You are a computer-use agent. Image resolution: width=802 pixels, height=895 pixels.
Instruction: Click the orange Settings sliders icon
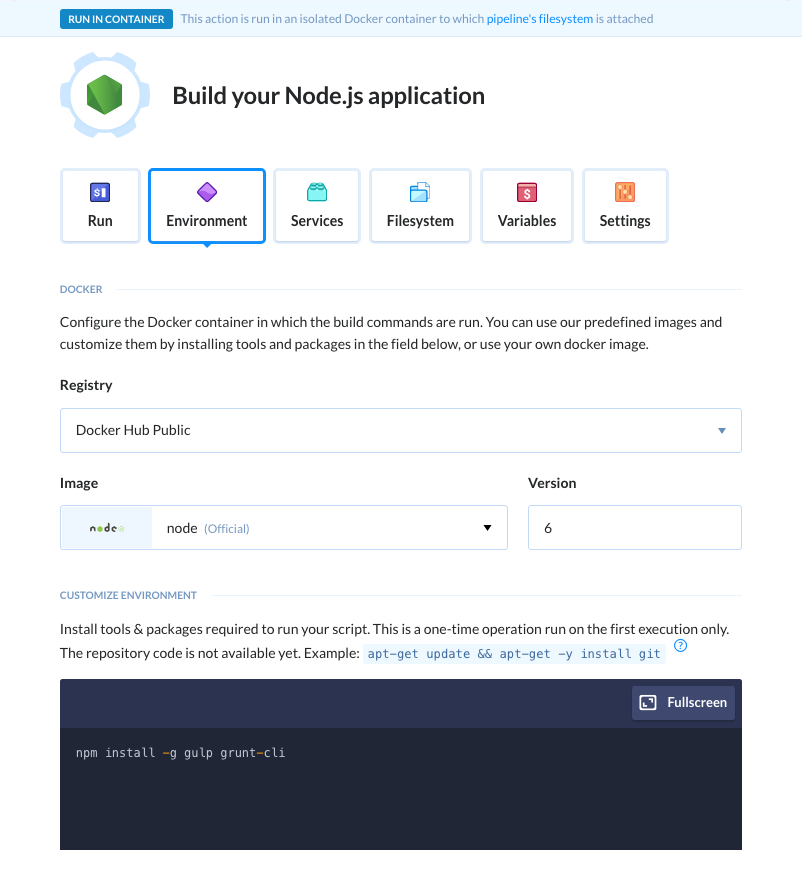625,192
